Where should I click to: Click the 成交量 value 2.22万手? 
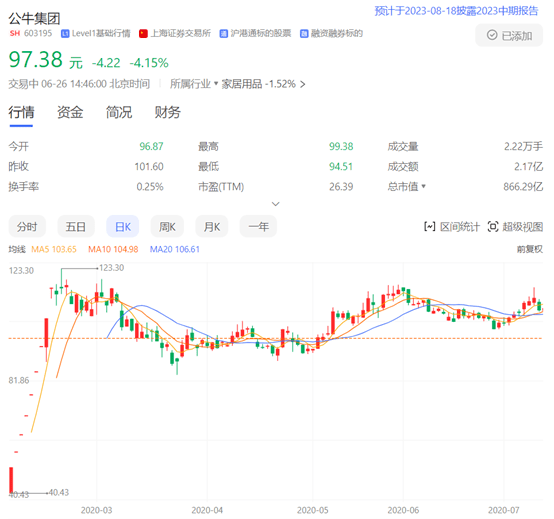tap(523, 146)
